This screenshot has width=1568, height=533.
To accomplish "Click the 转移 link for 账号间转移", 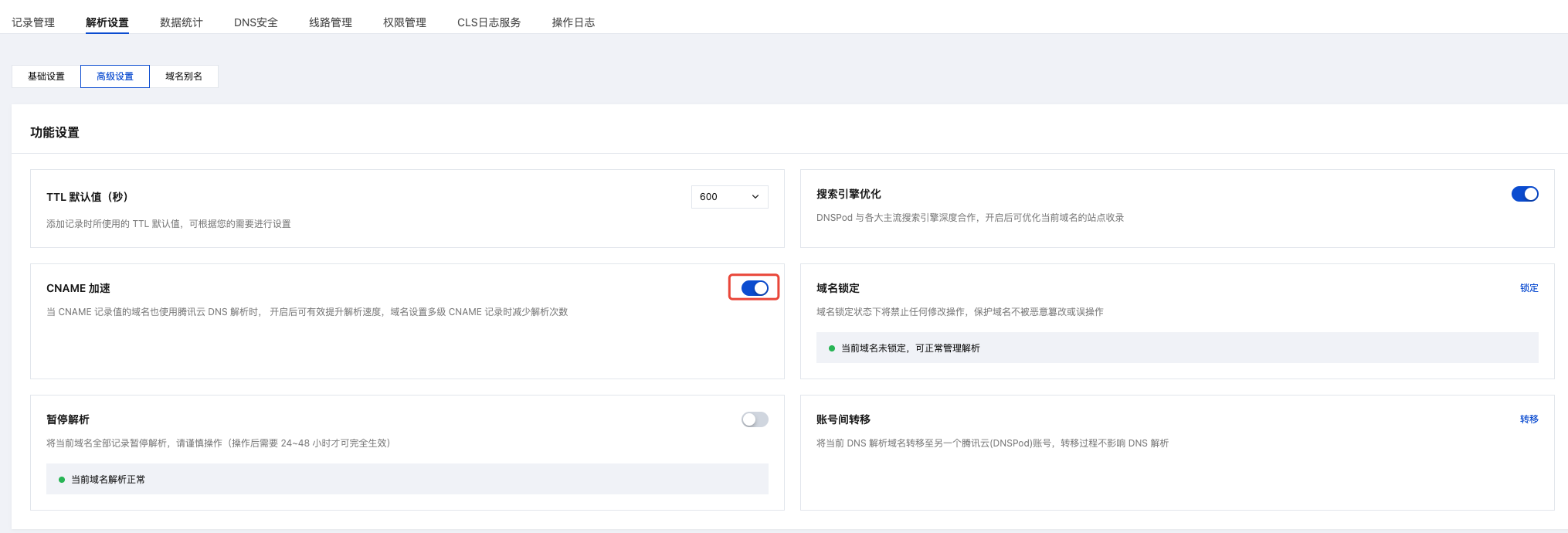I will tap(1529, 419).
